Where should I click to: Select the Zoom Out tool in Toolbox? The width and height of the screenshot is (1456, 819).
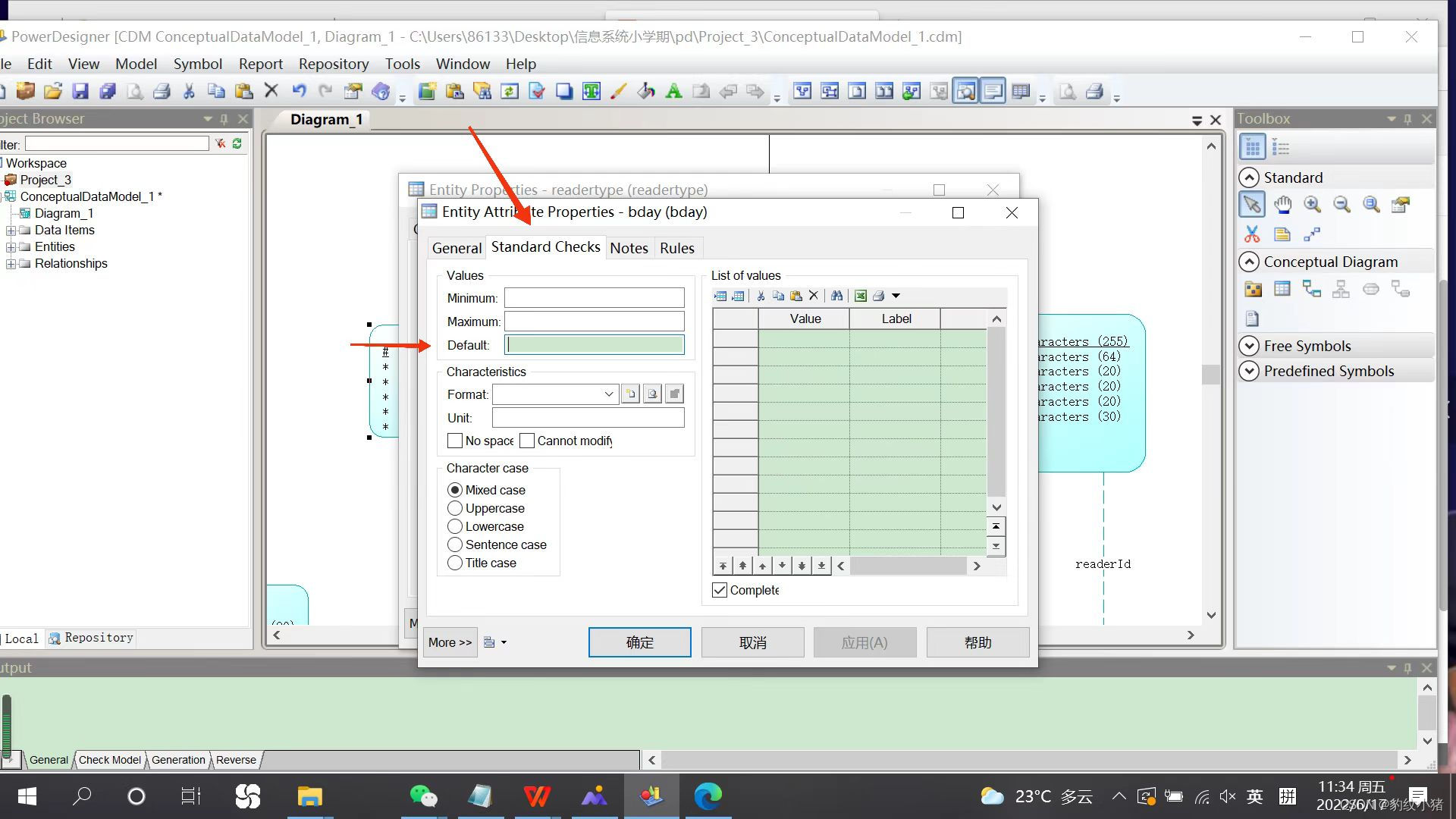point(1341,205)
